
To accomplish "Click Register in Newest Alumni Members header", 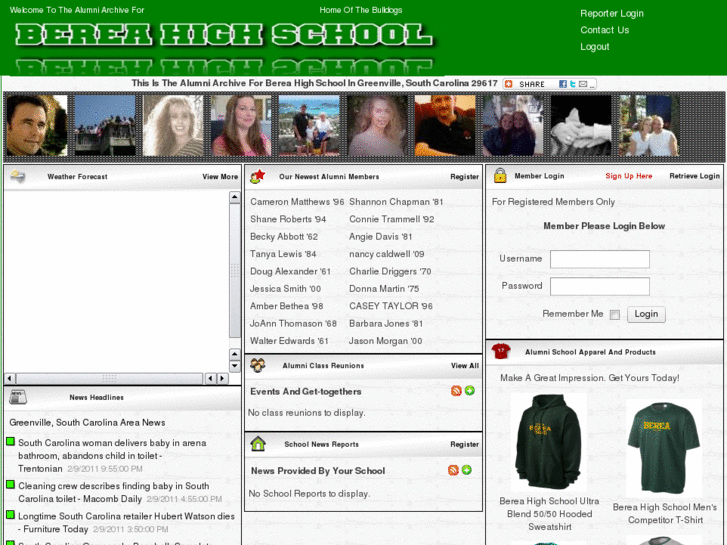I will tap(465, 177).
